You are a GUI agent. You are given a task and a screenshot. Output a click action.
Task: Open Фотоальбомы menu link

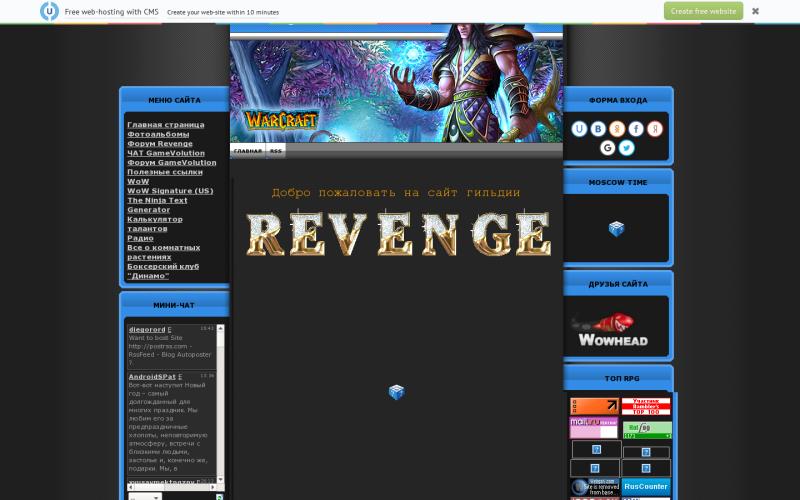click(x=158, y=134)
